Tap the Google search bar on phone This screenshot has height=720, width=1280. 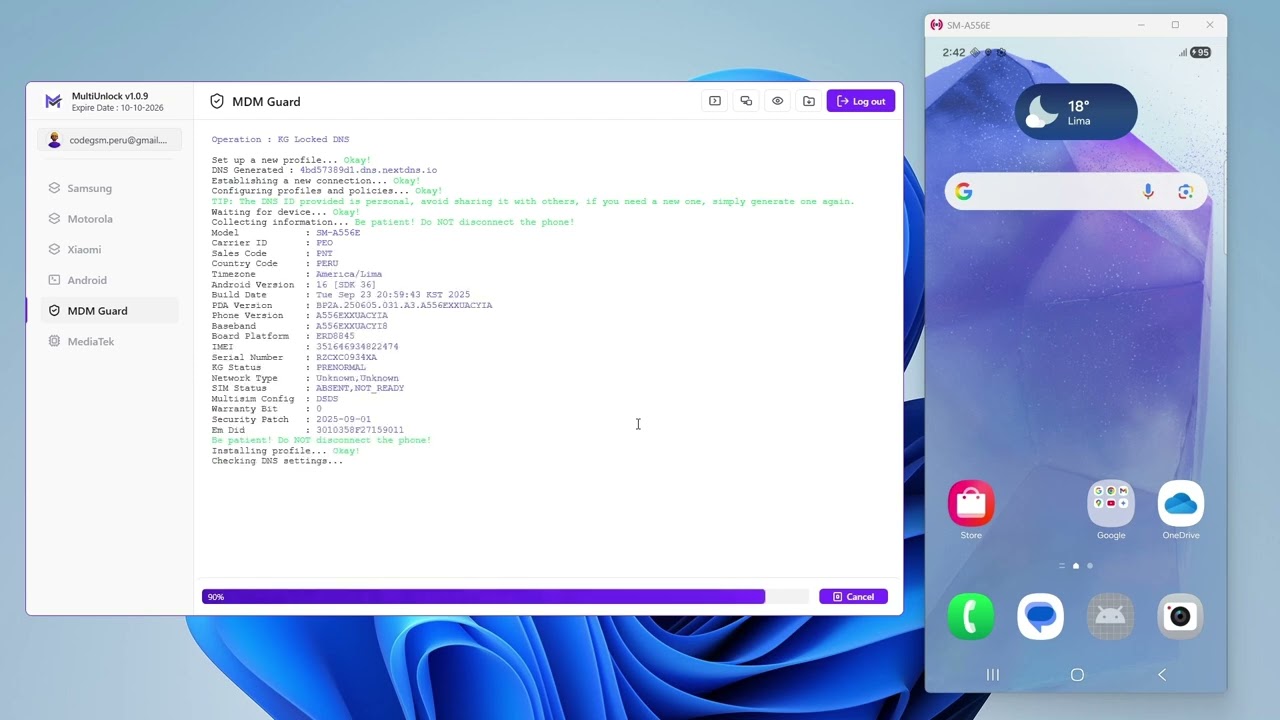[1076, 192]
